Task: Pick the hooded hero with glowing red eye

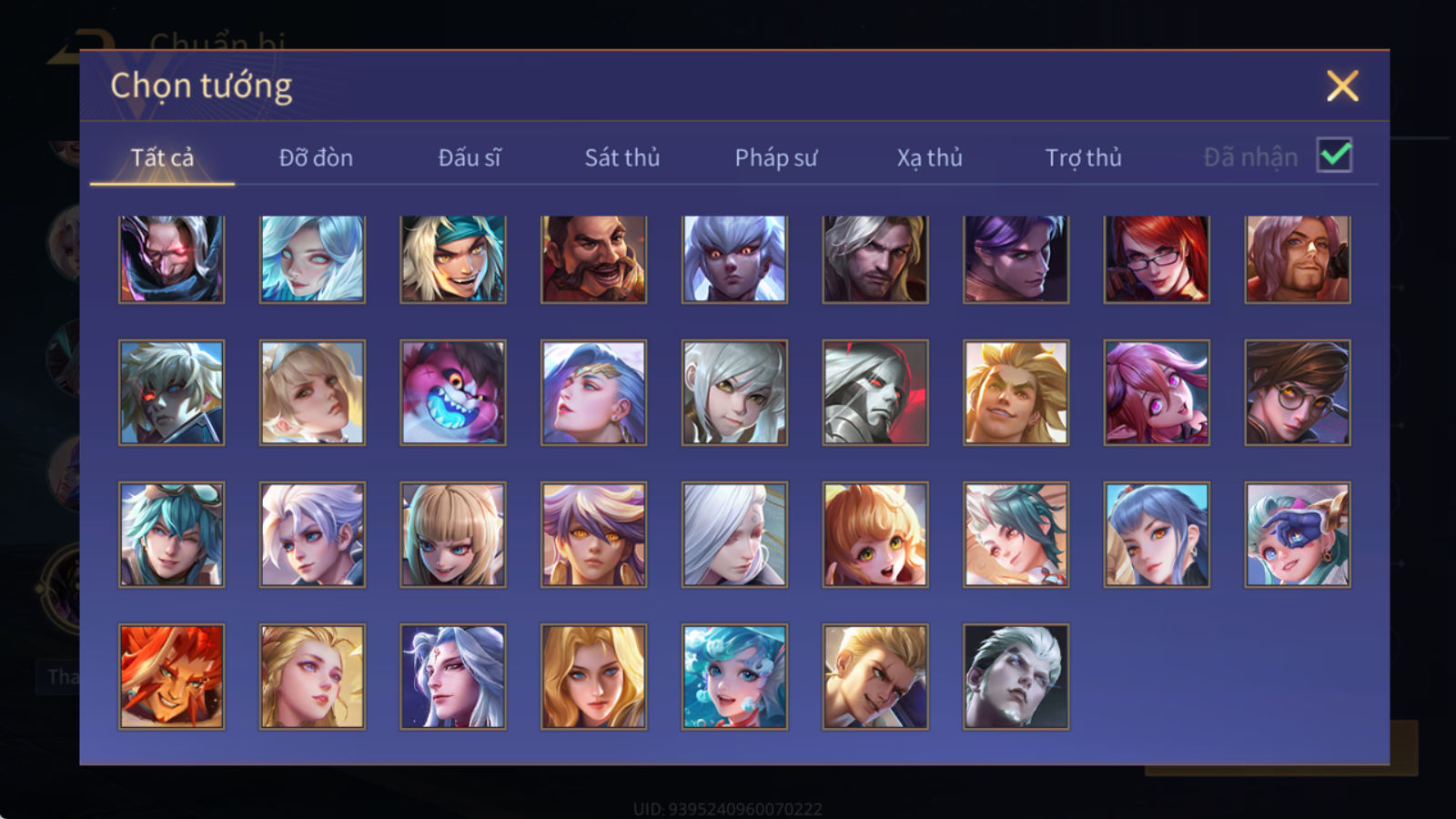Action: point(171,259)
